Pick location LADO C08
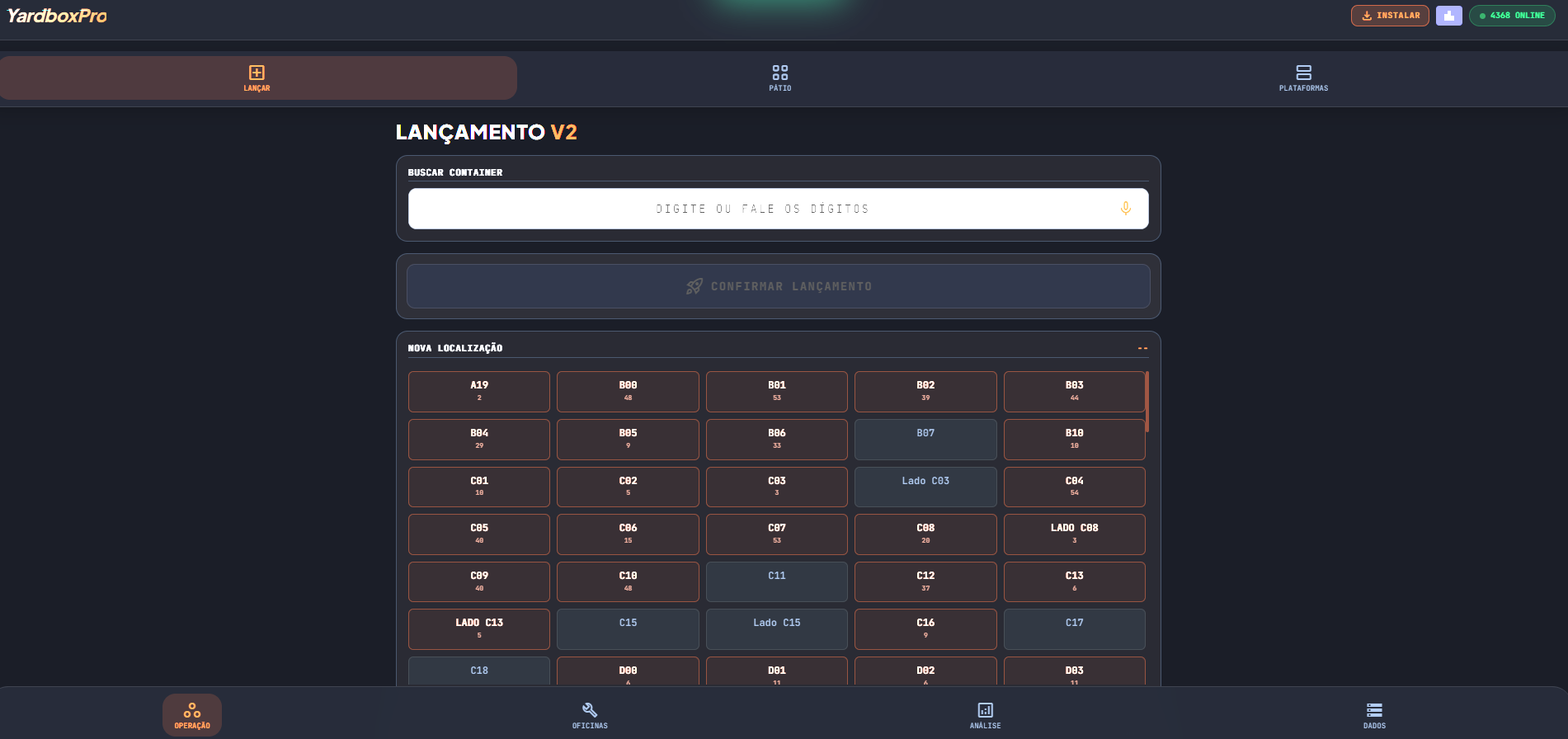Viewport: 1568px width, 739px height. 1074,534
